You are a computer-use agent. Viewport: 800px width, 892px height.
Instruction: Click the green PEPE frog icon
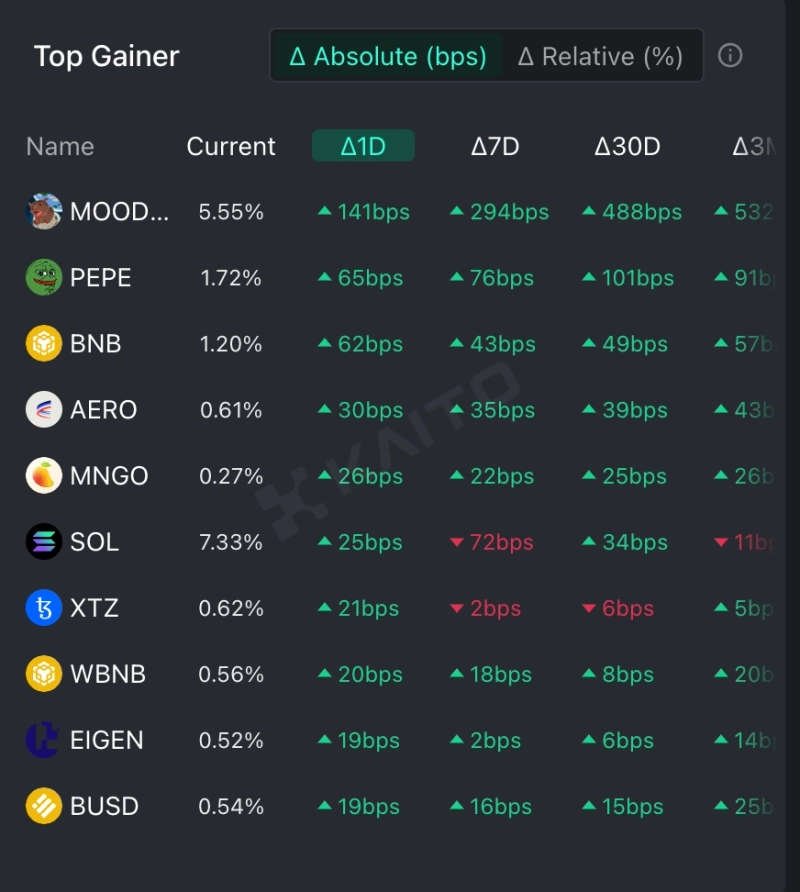pos(44,278)
